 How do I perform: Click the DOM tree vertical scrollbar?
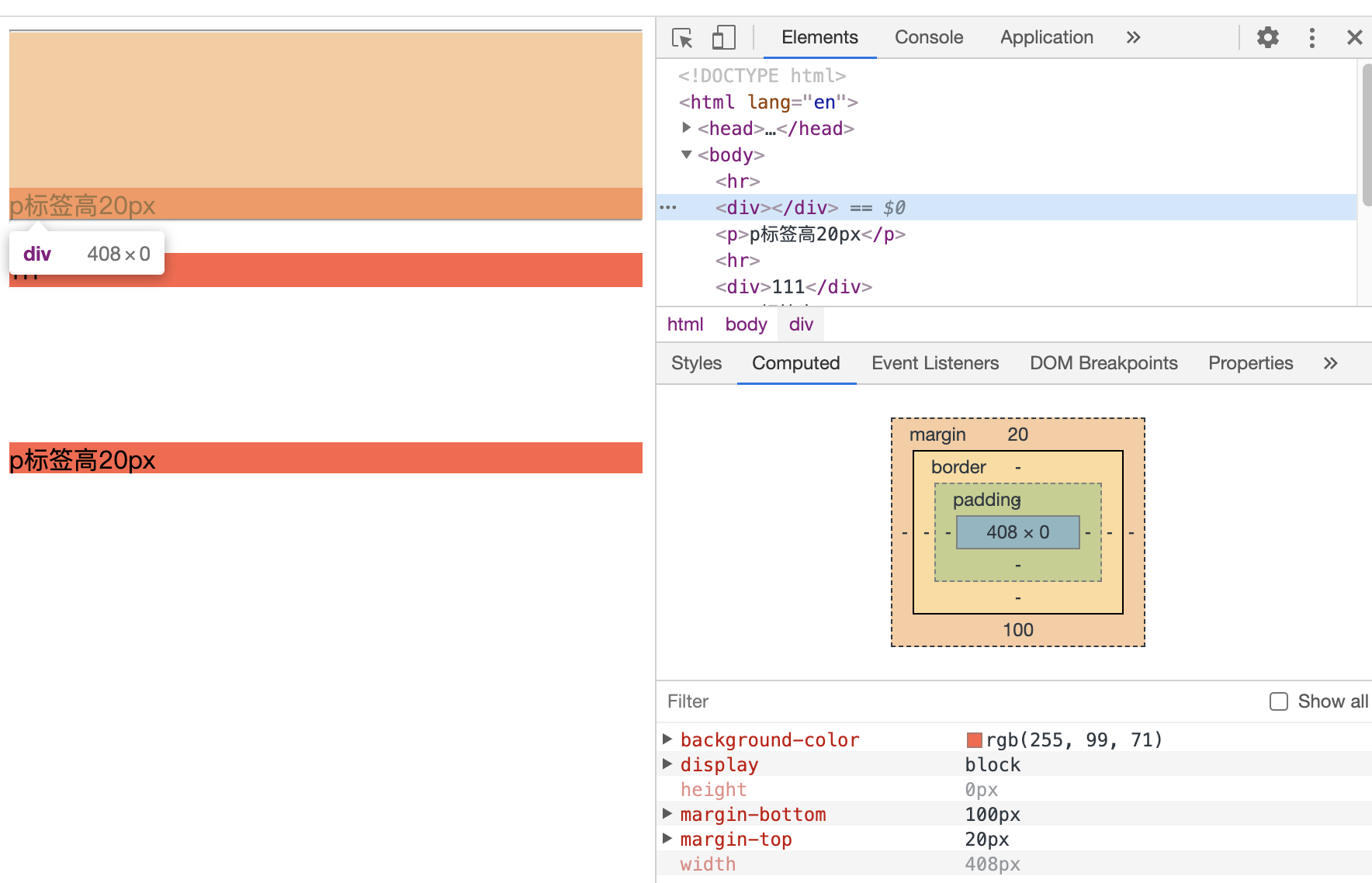pyautogui.click(x=1366, y=134)
